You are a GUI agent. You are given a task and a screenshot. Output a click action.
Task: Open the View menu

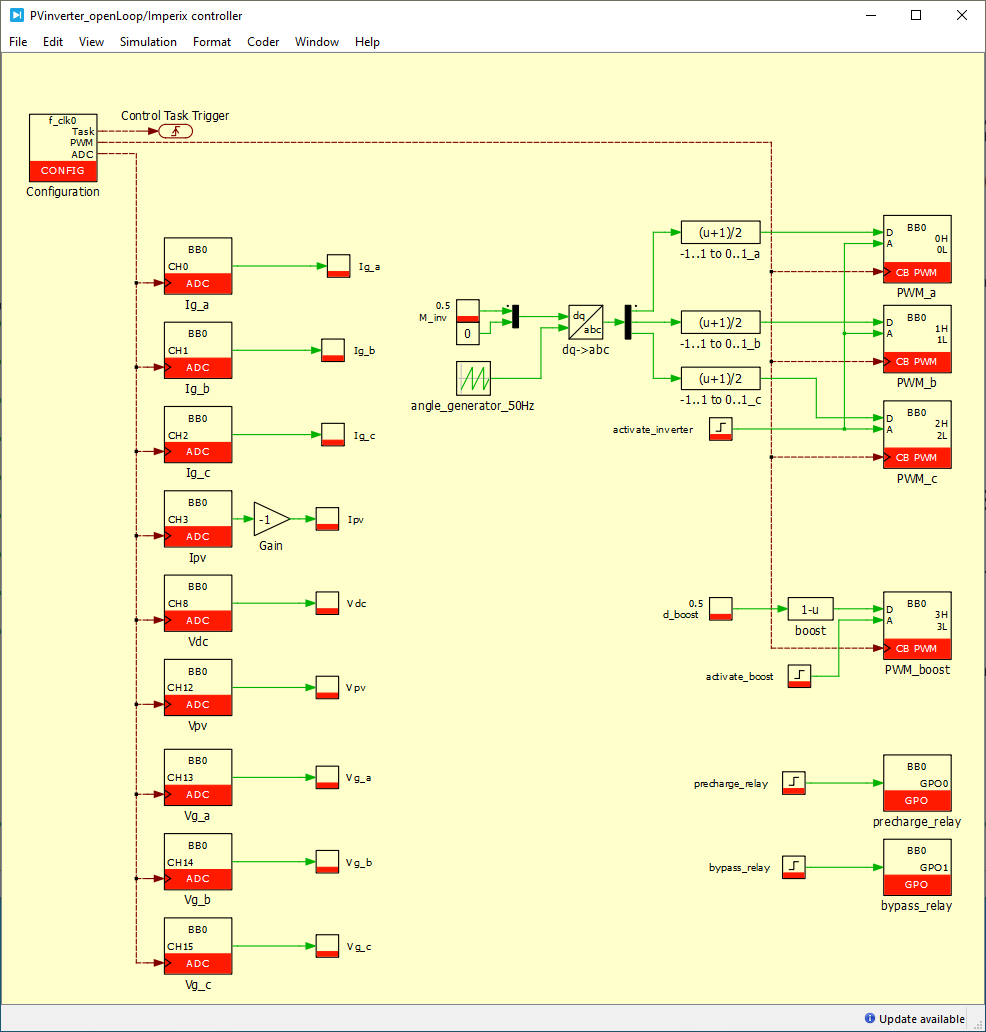pyautogui.click(x=91, y=42)
